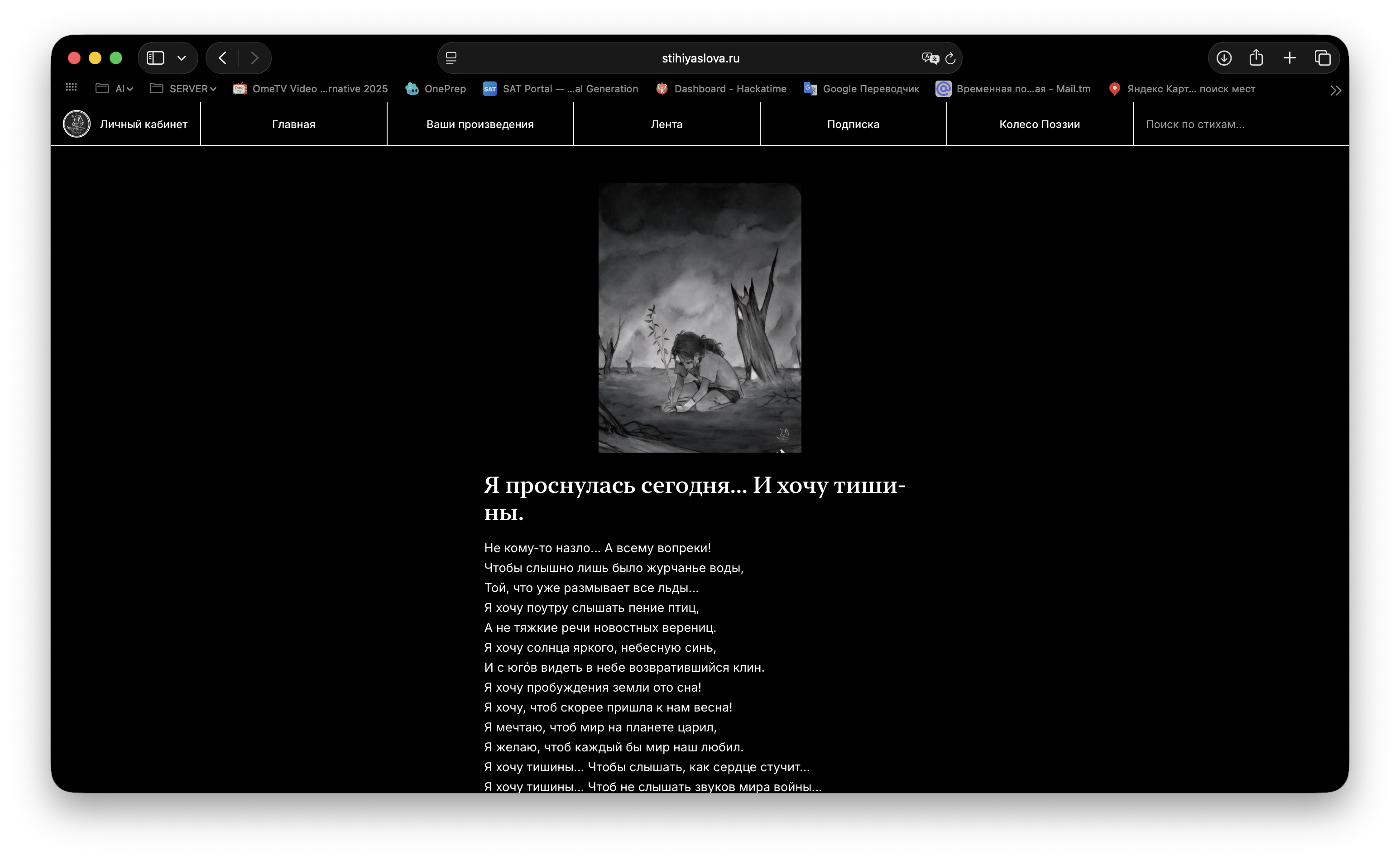
Task: Open a new tab with the plus icon
Action: [x=1289, y=58]
